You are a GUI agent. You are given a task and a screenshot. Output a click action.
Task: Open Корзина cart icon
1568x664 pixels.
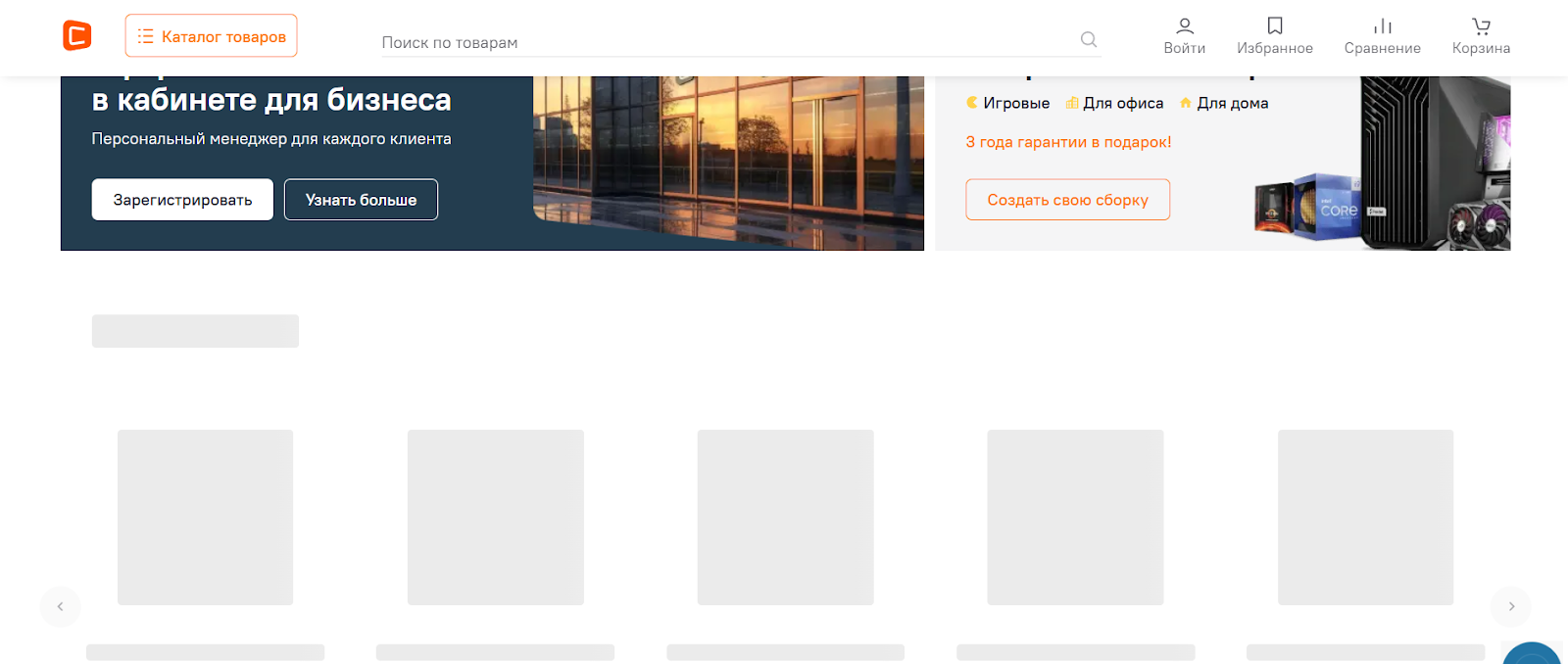tap(1481, 25)
